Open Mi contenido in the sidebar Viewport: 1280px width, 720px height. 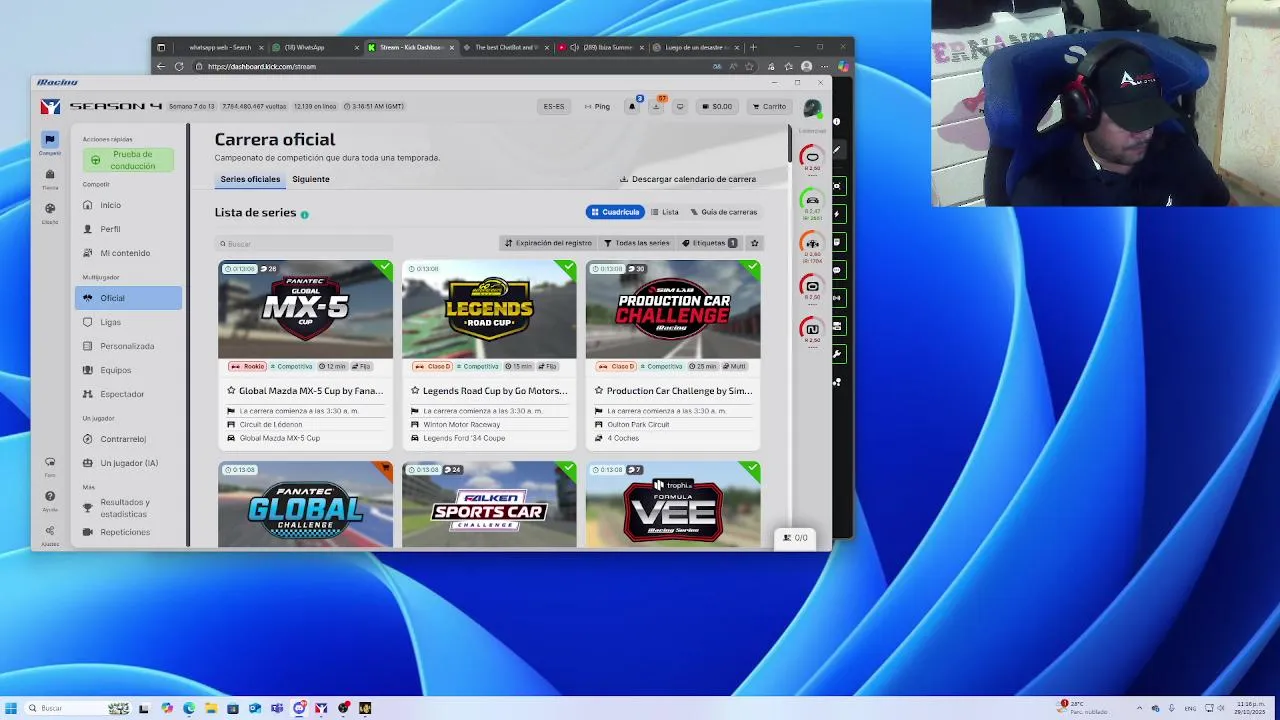click(x=128, y=253)
